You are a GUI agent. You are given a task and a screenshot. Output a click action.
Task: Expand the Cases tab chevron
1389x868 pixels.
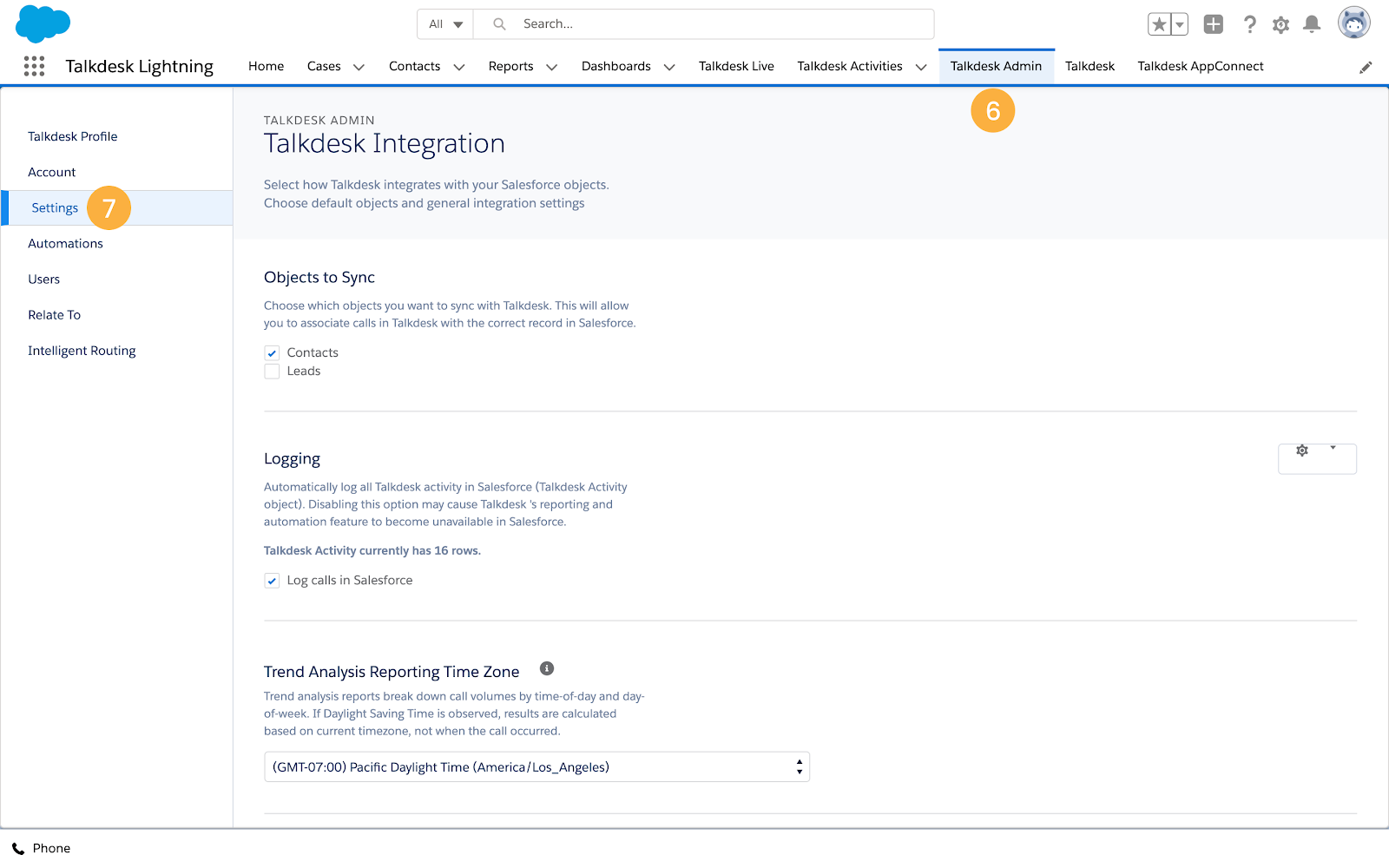[359, 67]
